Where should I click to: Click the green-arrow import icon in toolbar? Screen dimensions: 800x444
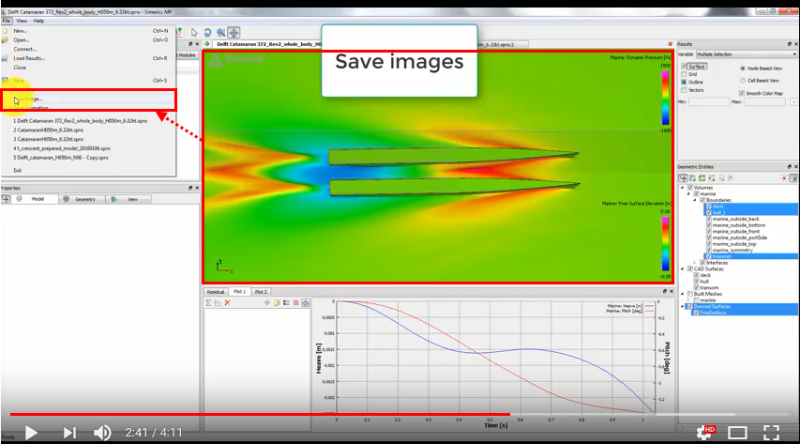tap(180, 32)
